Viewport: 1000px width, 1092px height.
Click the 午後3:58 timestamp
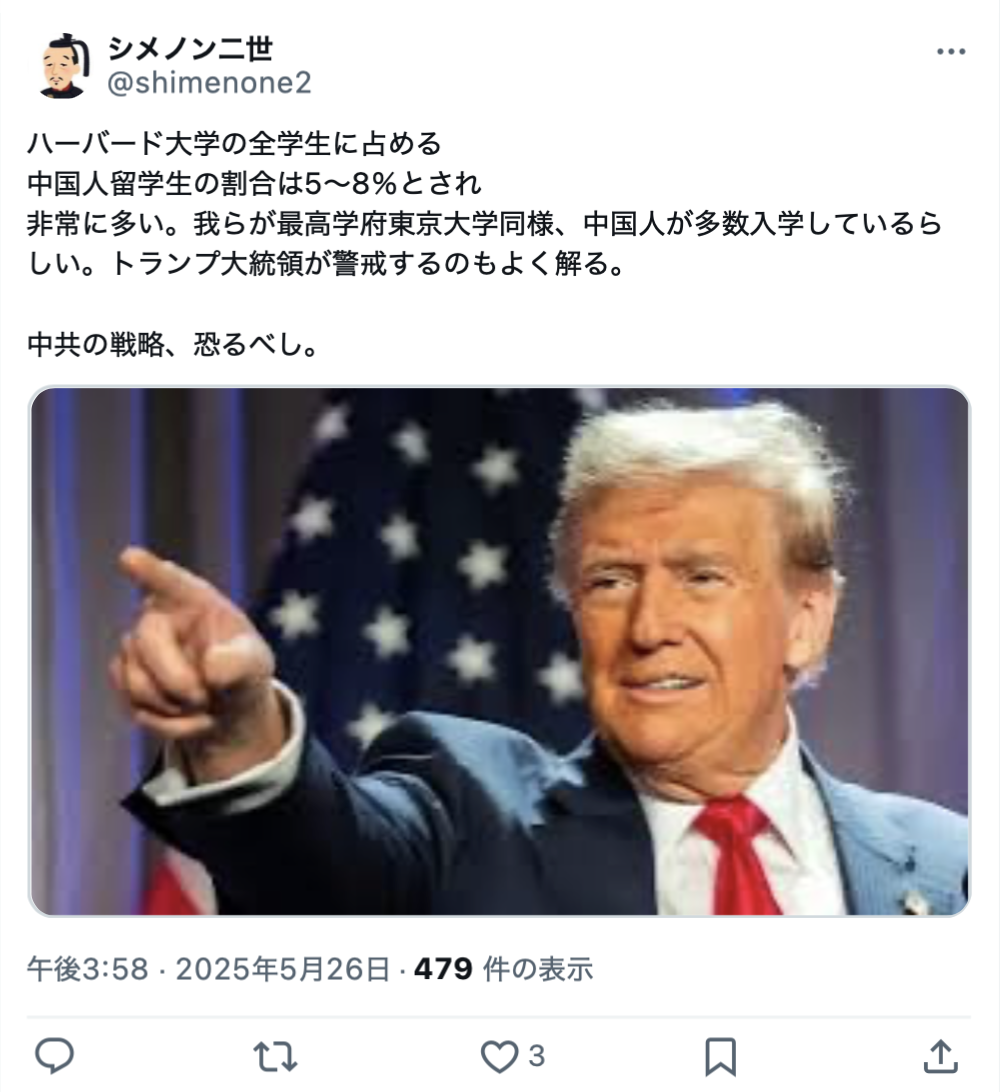click(88, 969)
